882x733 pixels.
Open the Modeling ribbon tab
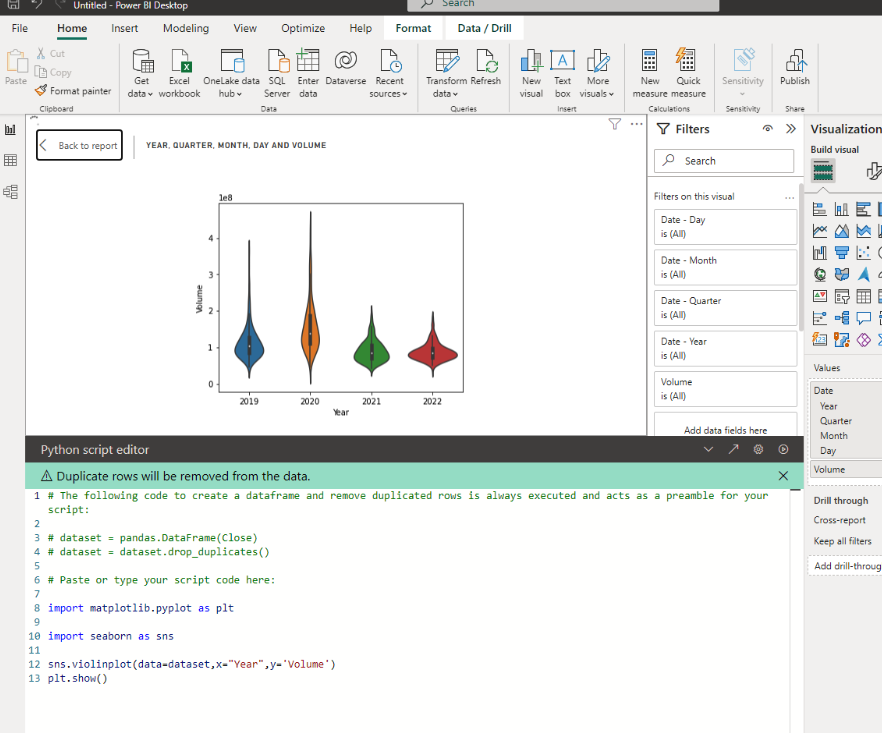pyautogui.click(x=186, y=28)
